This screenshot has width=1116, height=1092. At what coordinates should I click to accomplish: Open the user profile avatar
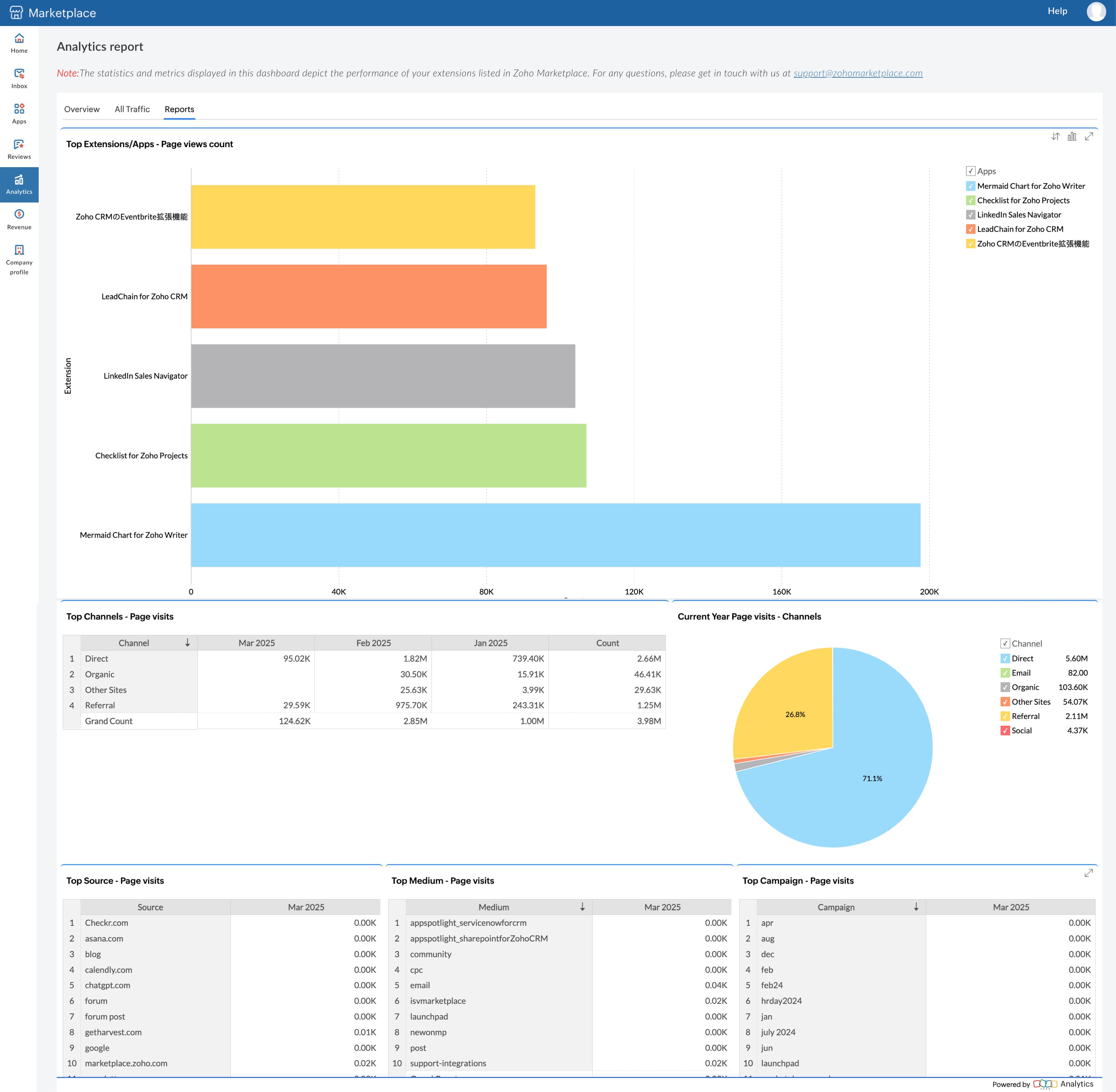1096,11
